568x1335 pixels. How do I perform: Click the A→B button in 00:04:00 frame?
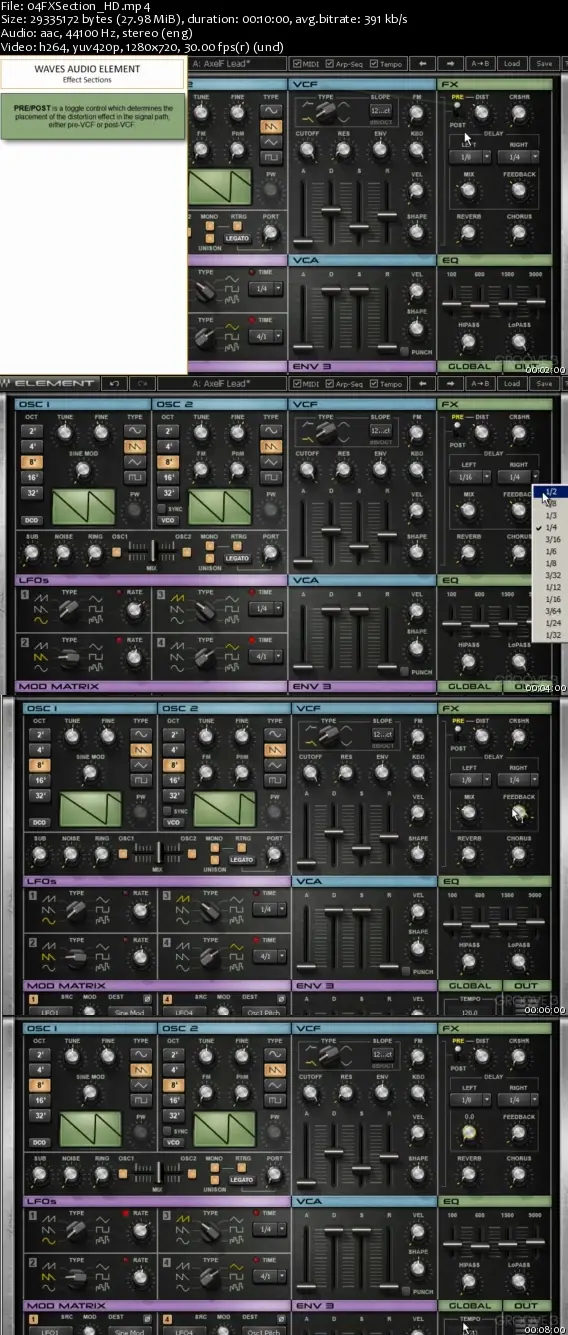[481, 384]
